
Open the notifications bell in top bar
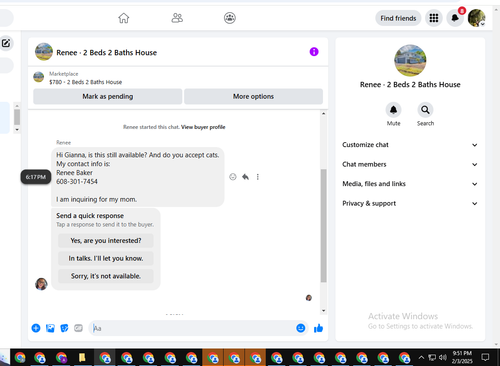point(455,18)
